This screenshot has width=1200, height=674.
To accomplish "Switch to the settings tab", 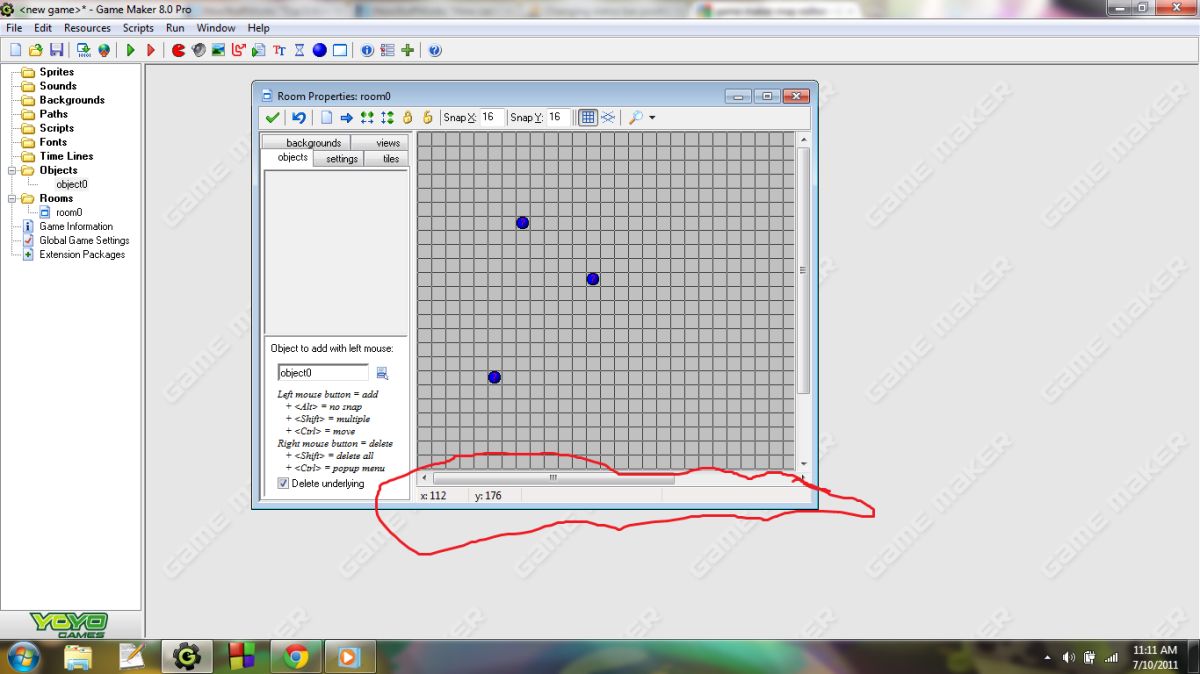I will pyautogui.click(x=341, y=159).
